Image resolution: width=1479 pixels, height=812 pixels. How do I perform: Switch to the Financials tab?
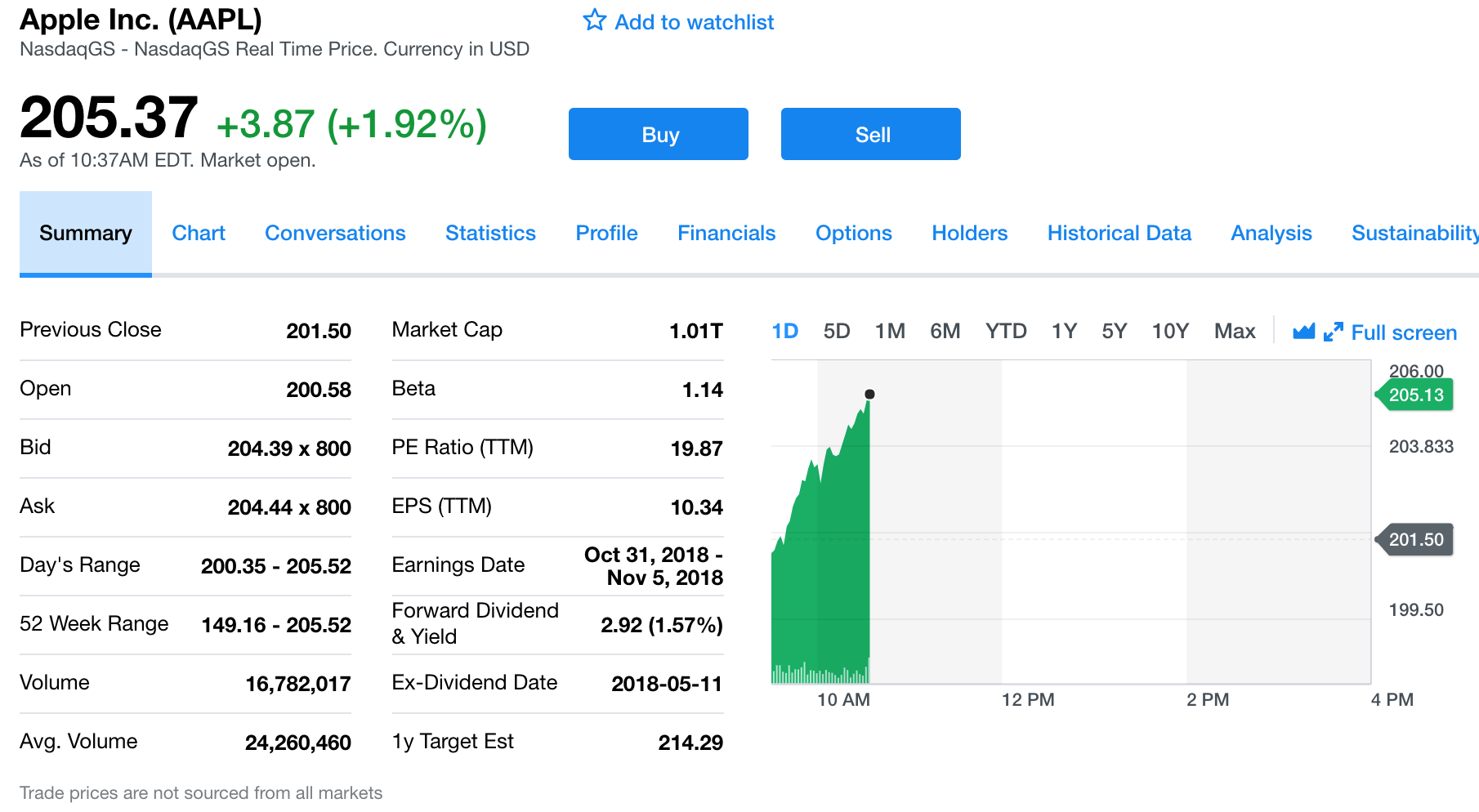tap(726, 234)
